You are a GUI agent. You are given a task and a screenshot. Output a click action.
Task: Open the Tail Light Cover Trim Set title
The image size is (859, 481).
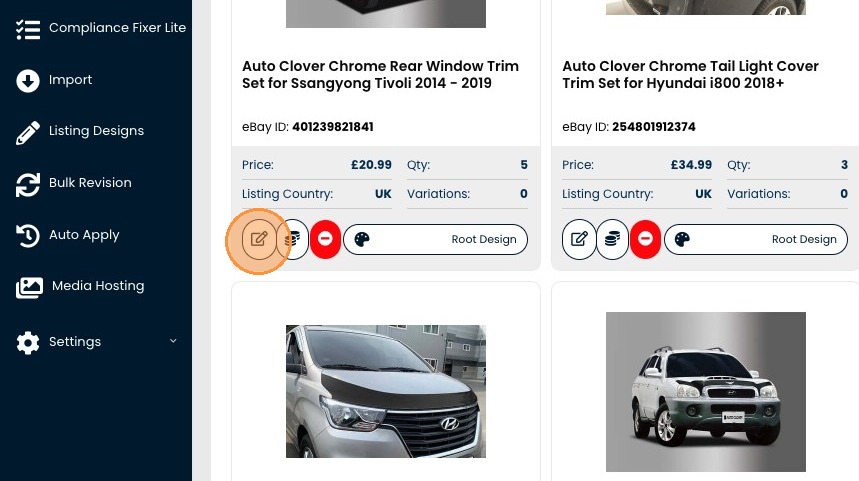pos(690,75)
